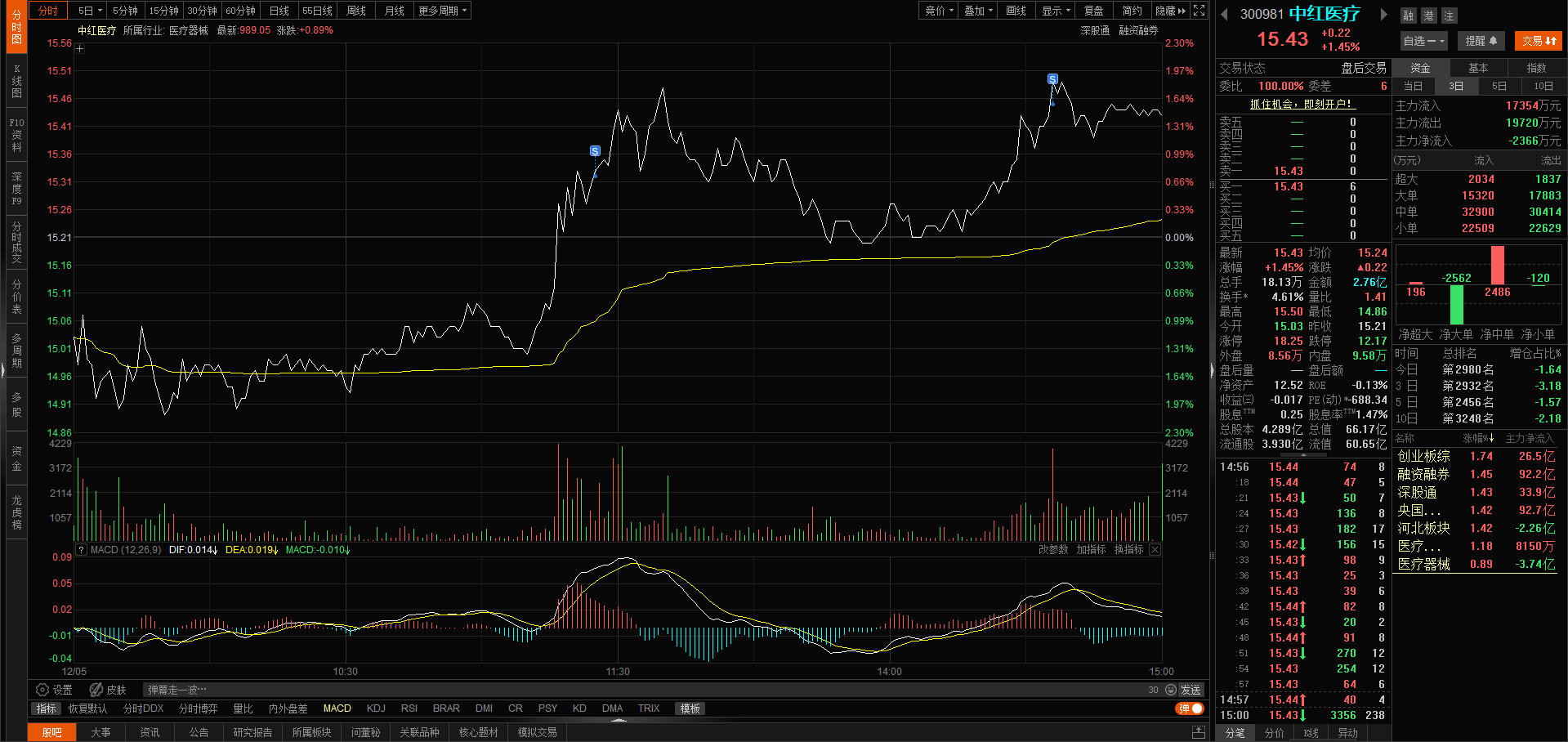The image size is (1568, 742).
Task: Click the 复盘 replay button
Action: point(1093,11)
